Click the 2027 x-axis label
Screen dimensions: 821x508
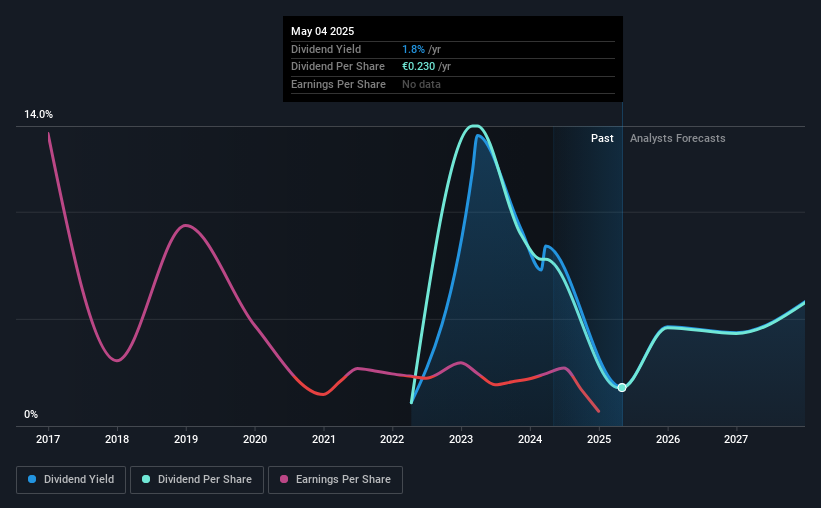(x=736, y=439)
